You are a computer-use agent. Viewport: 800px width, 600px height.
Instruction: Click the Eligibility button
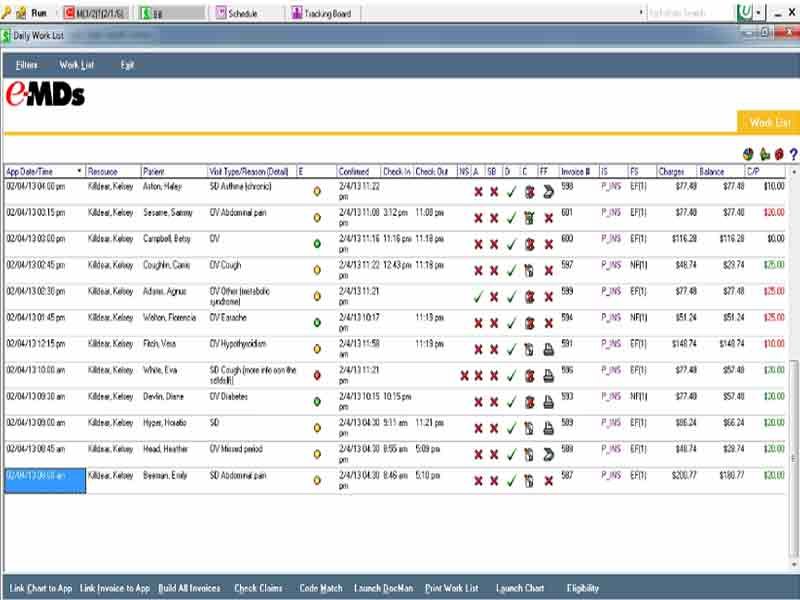pyautogui.click(x=583, y=588)
